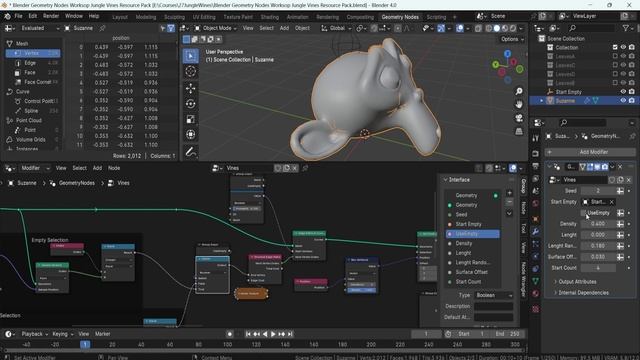Toggle render camera icon for Suzanne
The height and width of the screenshot is (360, 640).
click(632, 100)
